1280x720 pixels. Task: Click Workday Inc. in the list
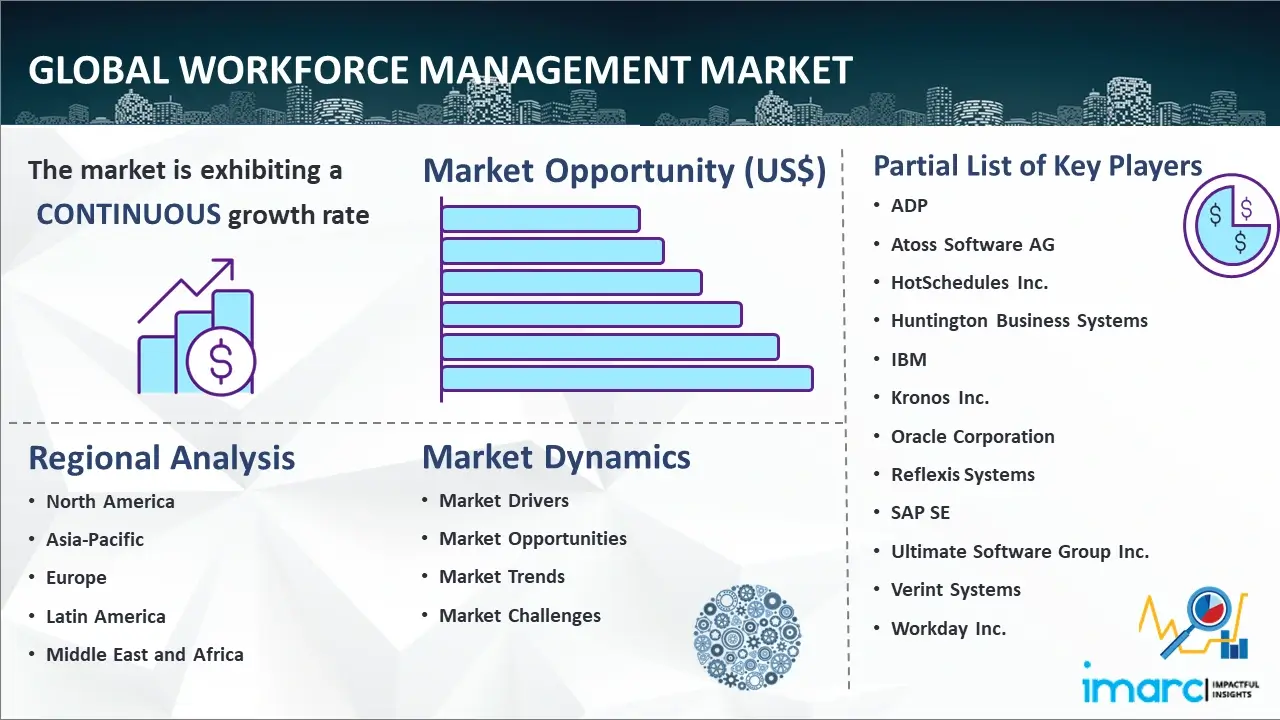coord(948,629)
